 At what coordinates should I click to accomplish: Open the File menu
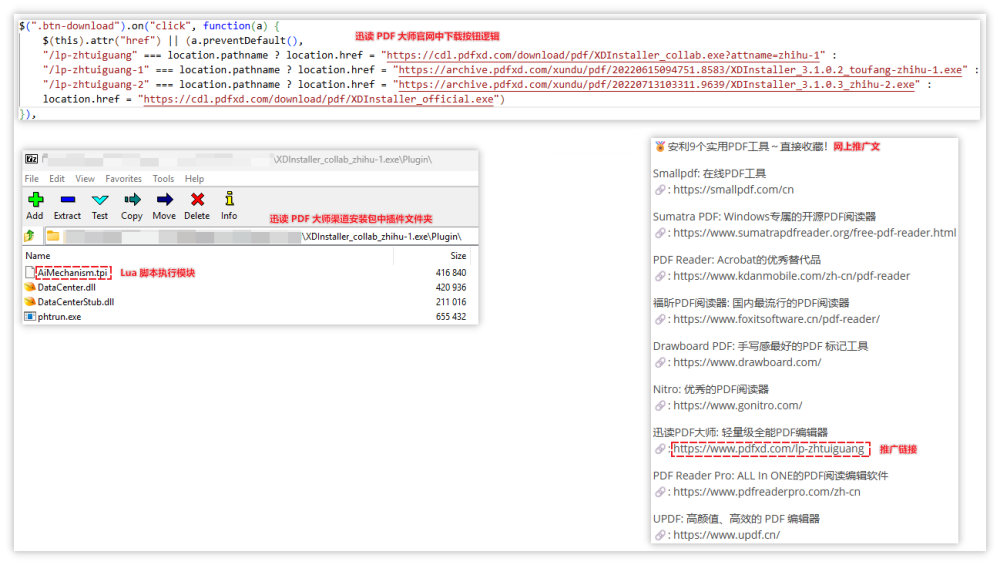[31, 179]
